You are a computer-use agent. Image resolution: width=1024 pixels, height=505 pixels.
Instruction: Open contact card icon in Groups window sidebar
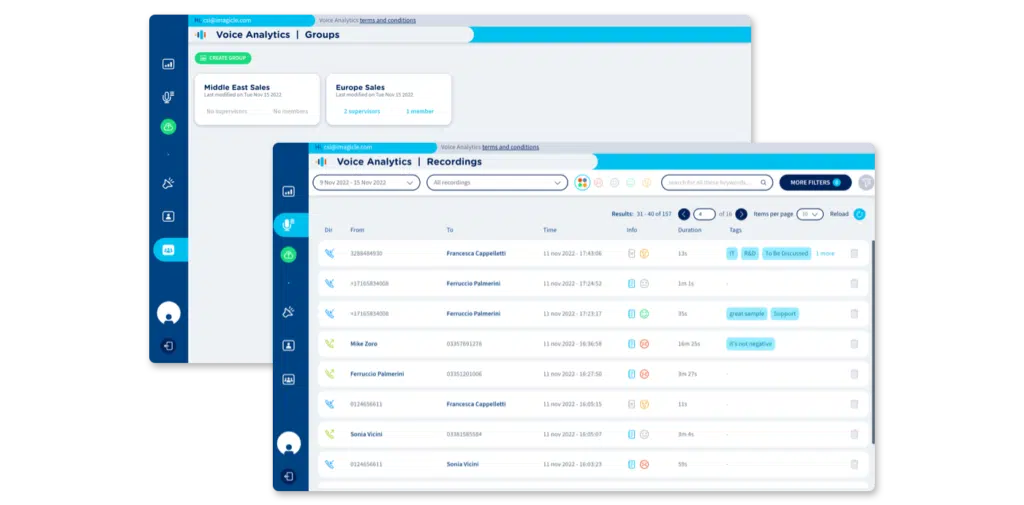pyautogui.click(x=168, y=216)
